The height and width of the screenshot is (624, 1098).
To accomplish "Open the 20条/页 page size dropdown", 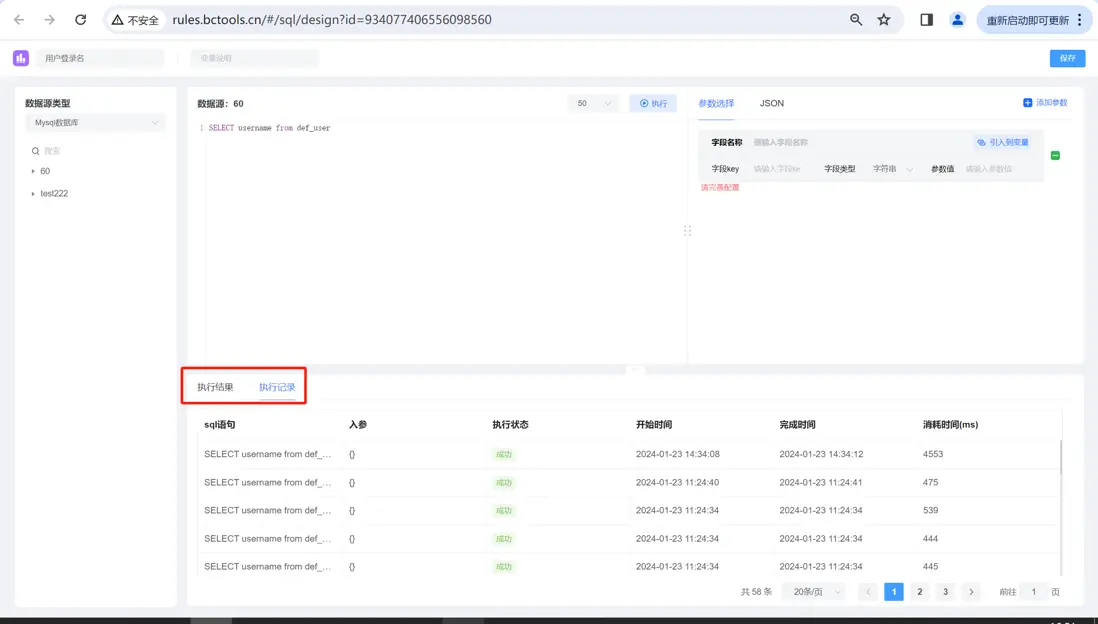I will [813, 592].
